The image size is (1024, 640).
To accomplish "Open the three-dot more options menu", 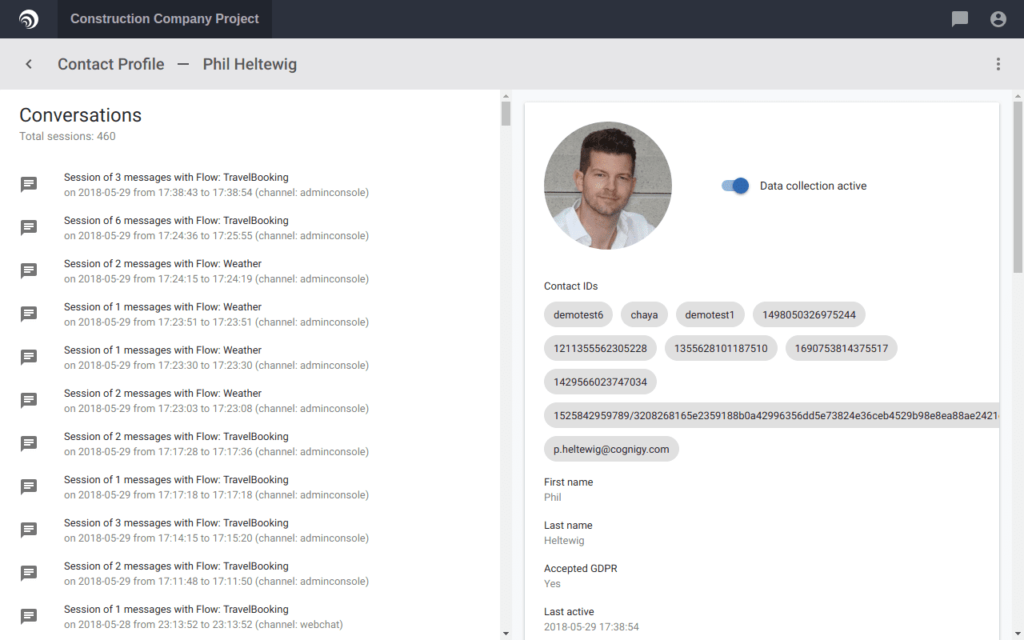I will [998, 64].
